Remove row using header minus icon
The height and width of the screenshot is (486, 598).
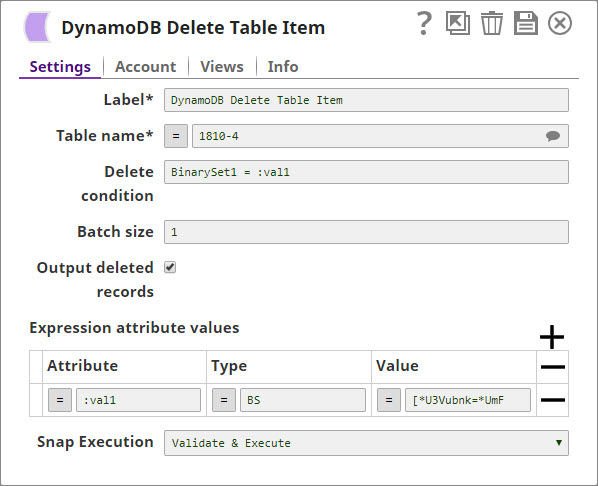pyautogui.click(x=553, y=367)
